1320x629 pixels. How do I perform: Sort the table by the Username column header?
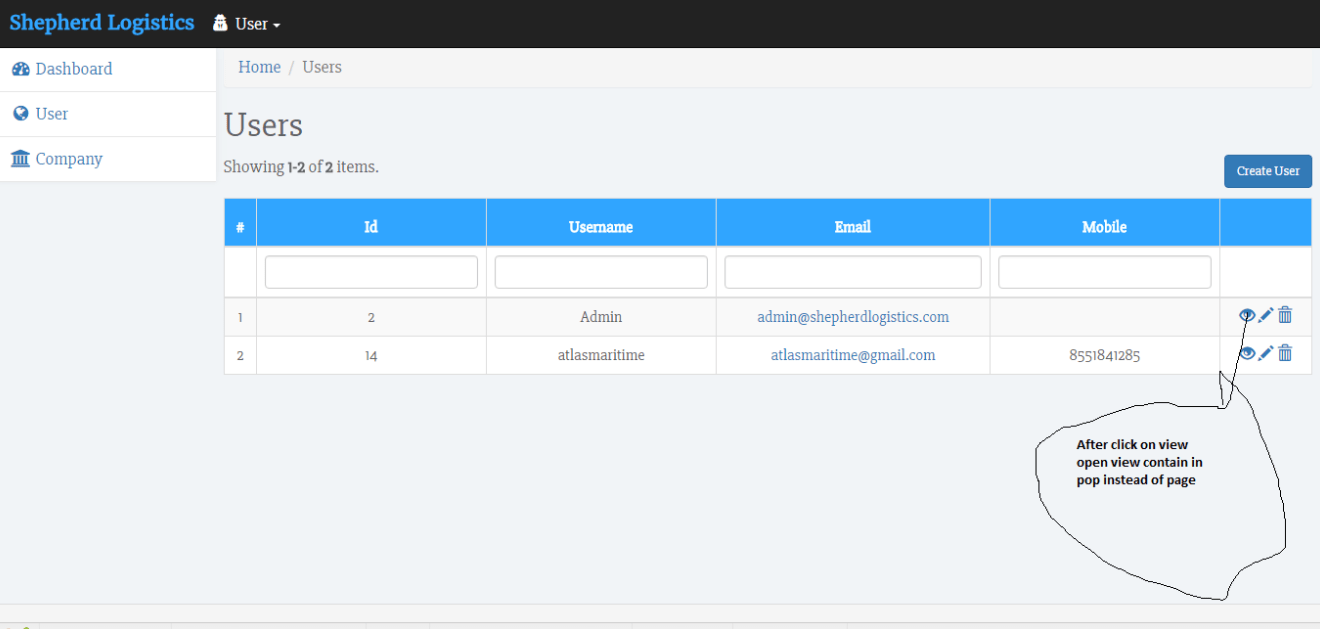[600, 226]
